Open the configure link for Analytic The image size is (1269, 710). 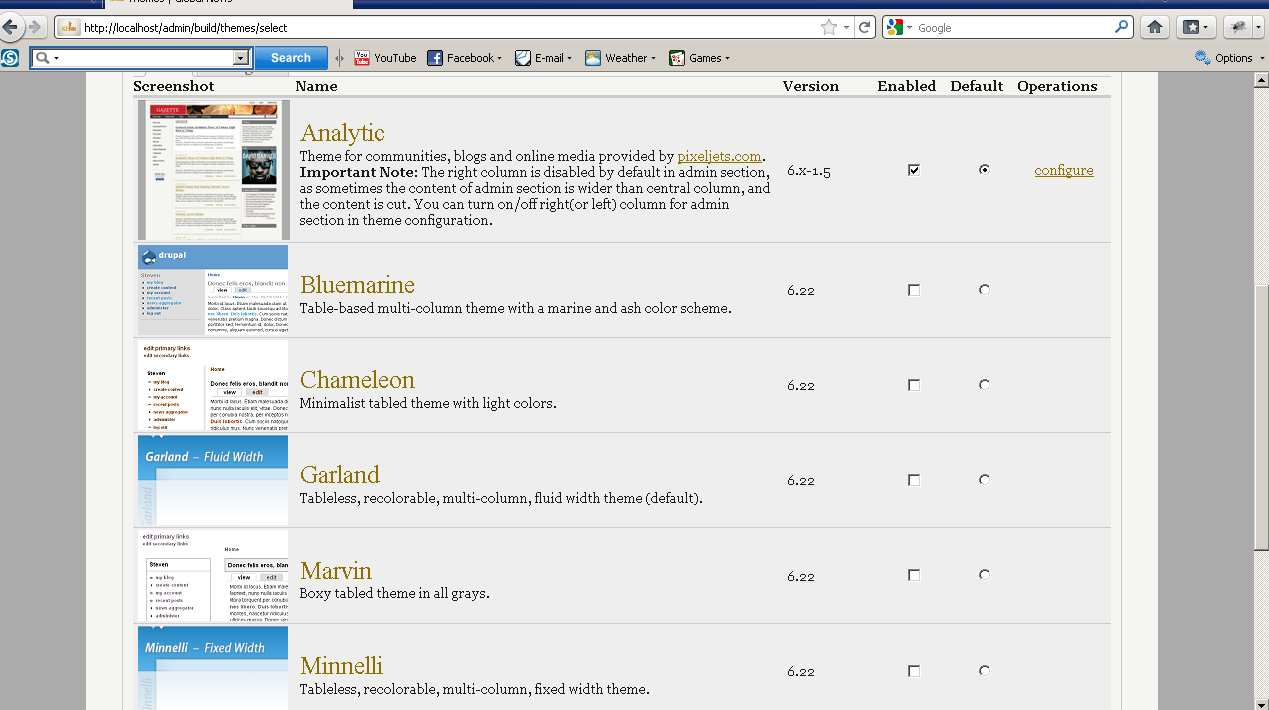click(x=1064, y=170)
